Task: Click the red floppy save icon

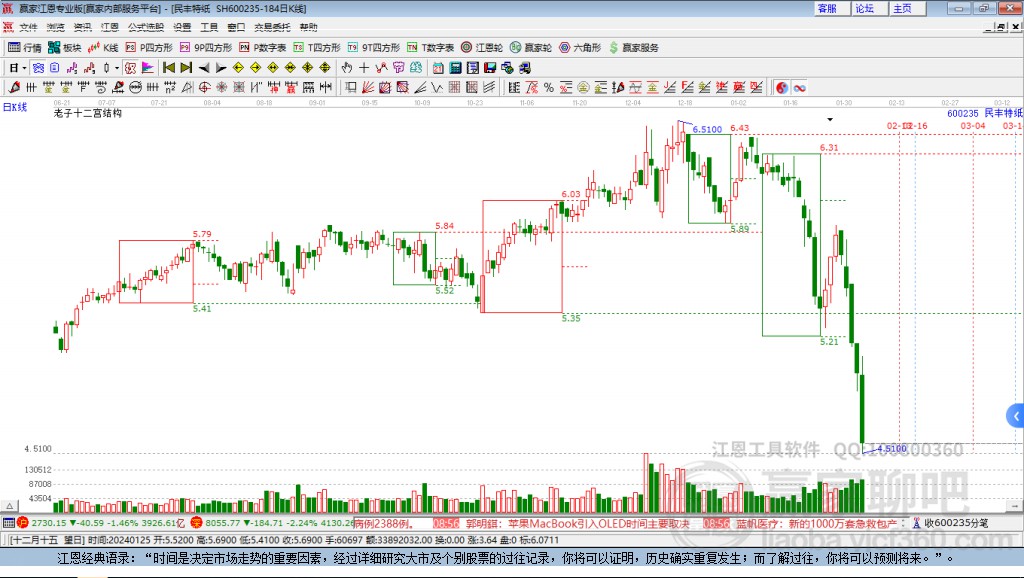Action: 490,68
